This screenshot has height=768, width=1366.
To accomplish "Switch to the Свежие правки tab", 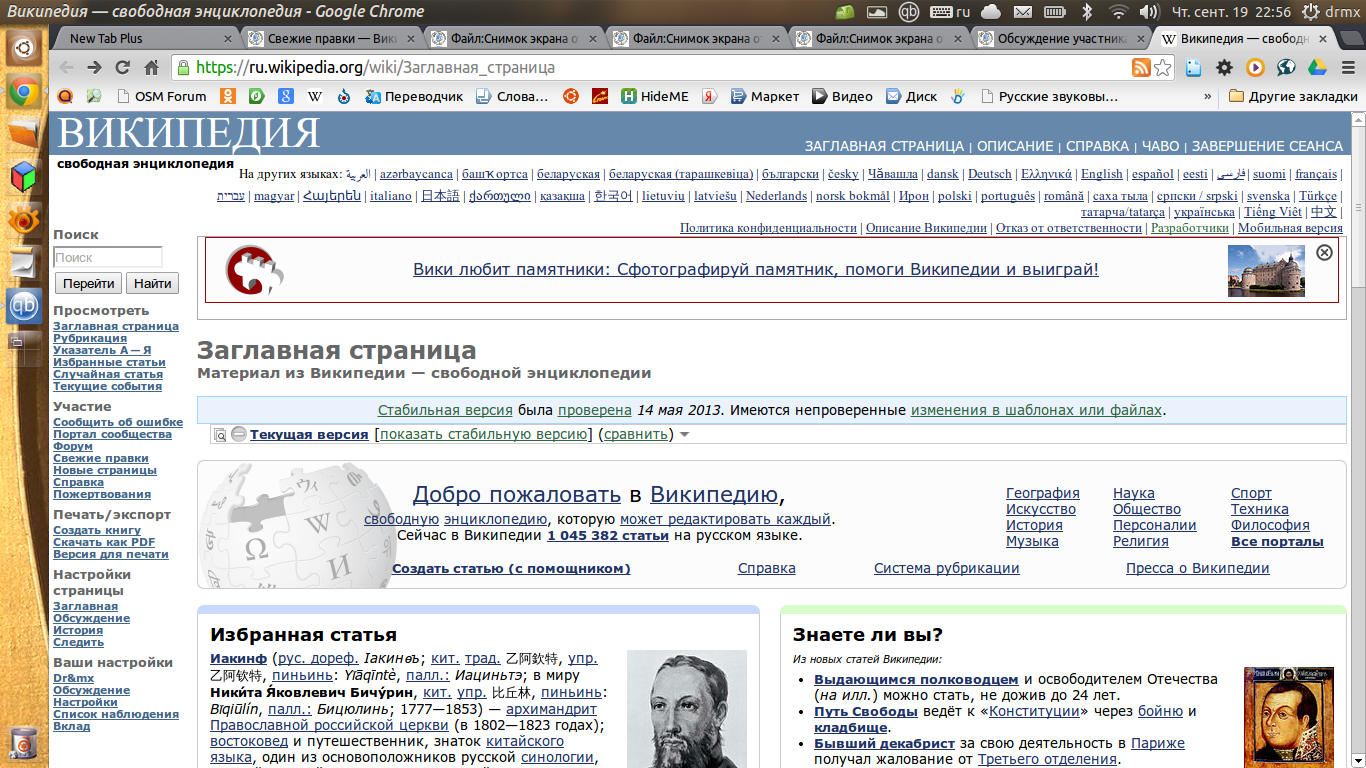I will pos(325,39).
